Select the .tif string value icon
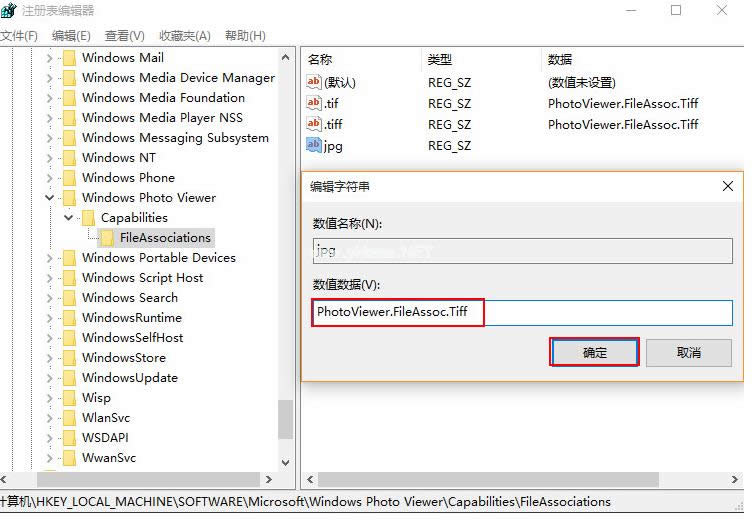 (x=314, y=103)
